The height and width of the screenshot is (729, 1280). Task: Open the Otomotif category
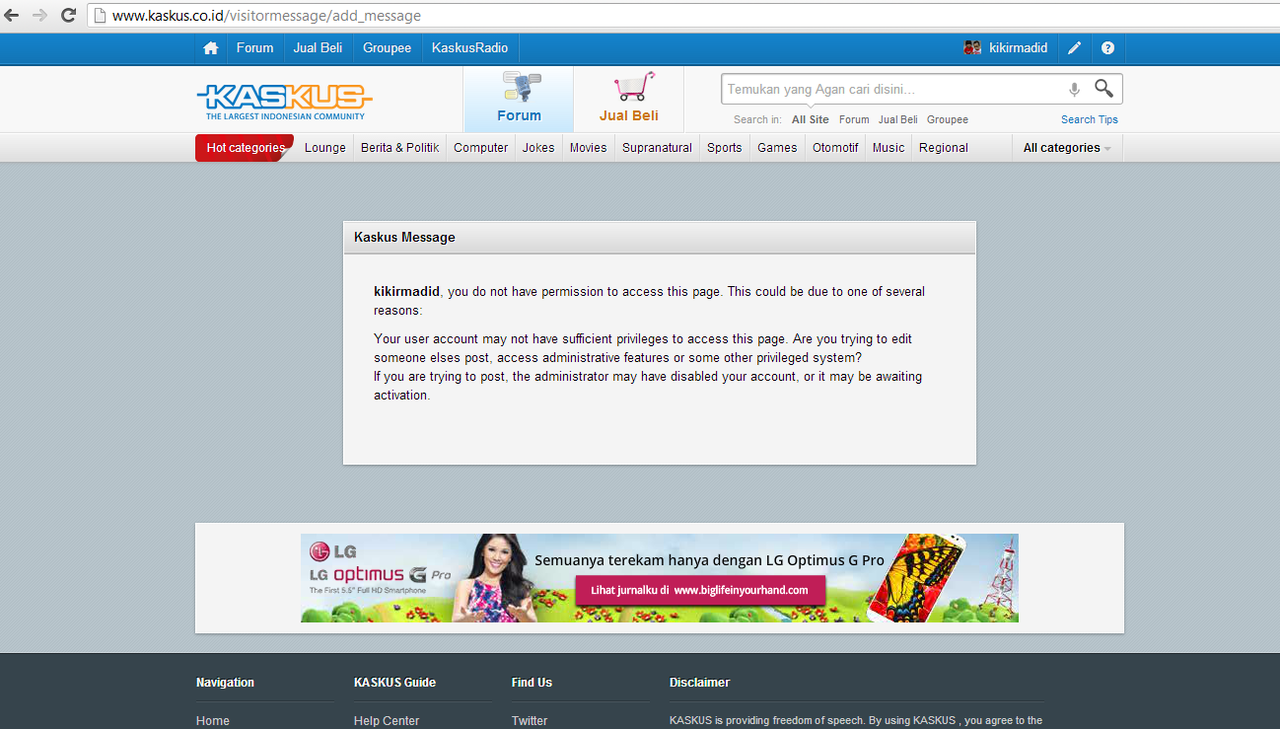835,148
